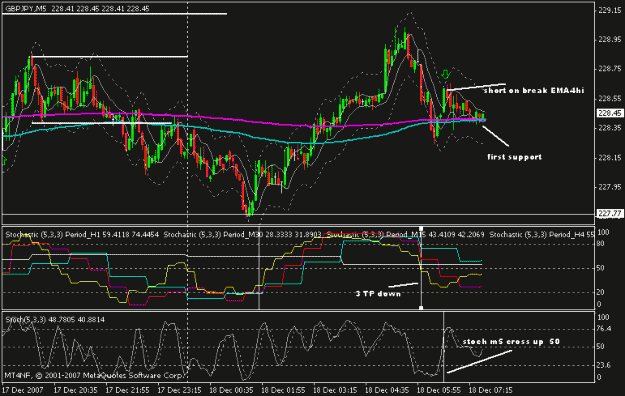Click the 227.95 price axis value

pos(609,187)
